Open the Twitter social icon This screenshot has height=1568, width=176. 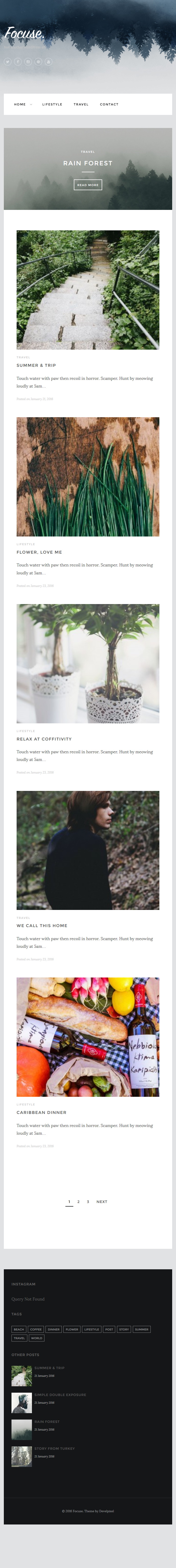[8, 61]
